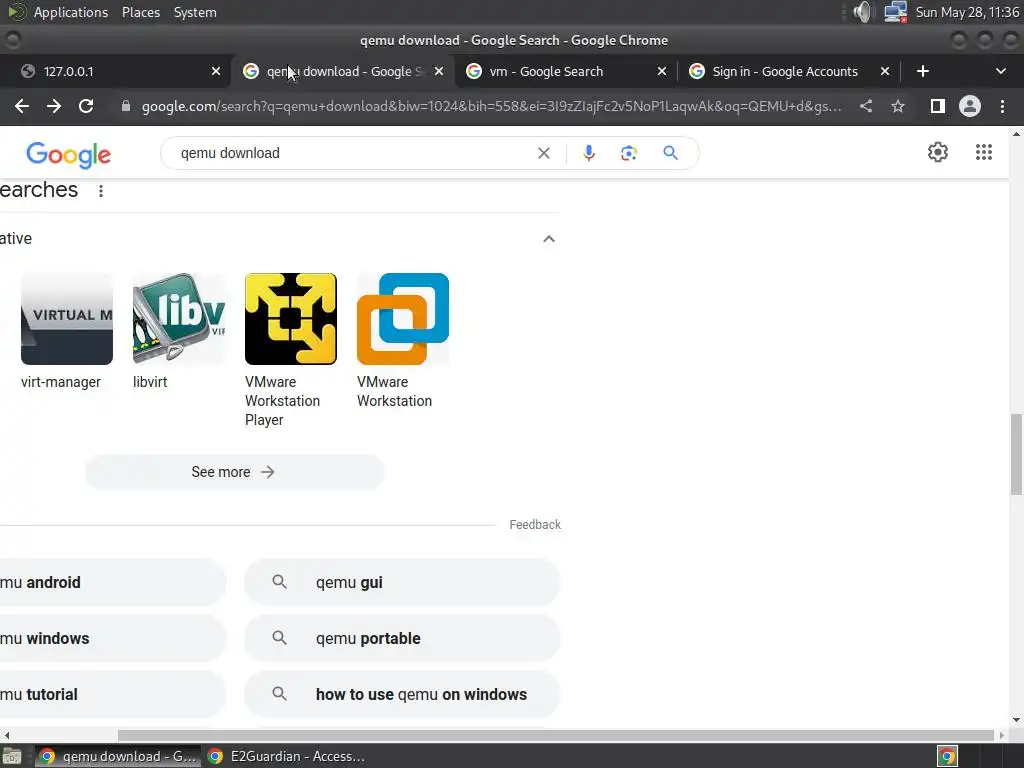Search suggestion qemu gui

[402, 582]
